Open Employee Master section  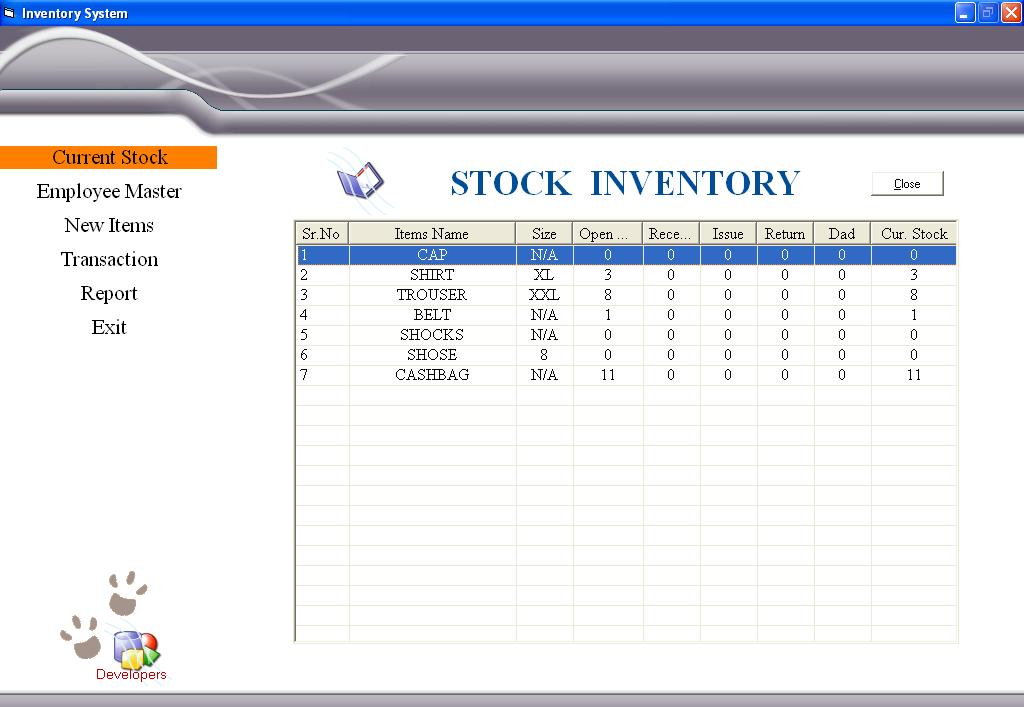(x=109, y=191)
